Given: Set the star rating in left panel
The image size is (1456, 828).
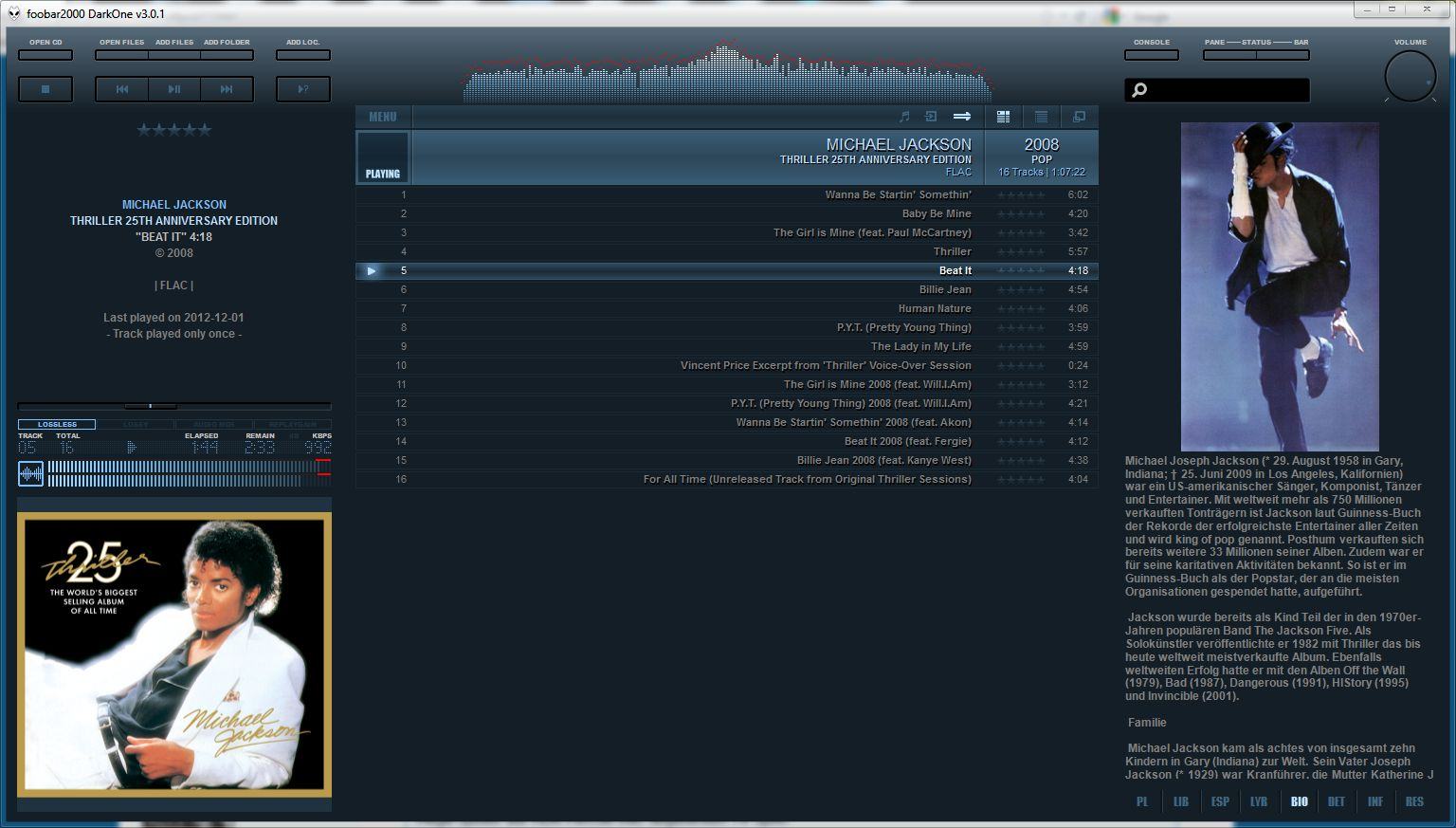Looking at the screenshot, I should click(174, 130).
